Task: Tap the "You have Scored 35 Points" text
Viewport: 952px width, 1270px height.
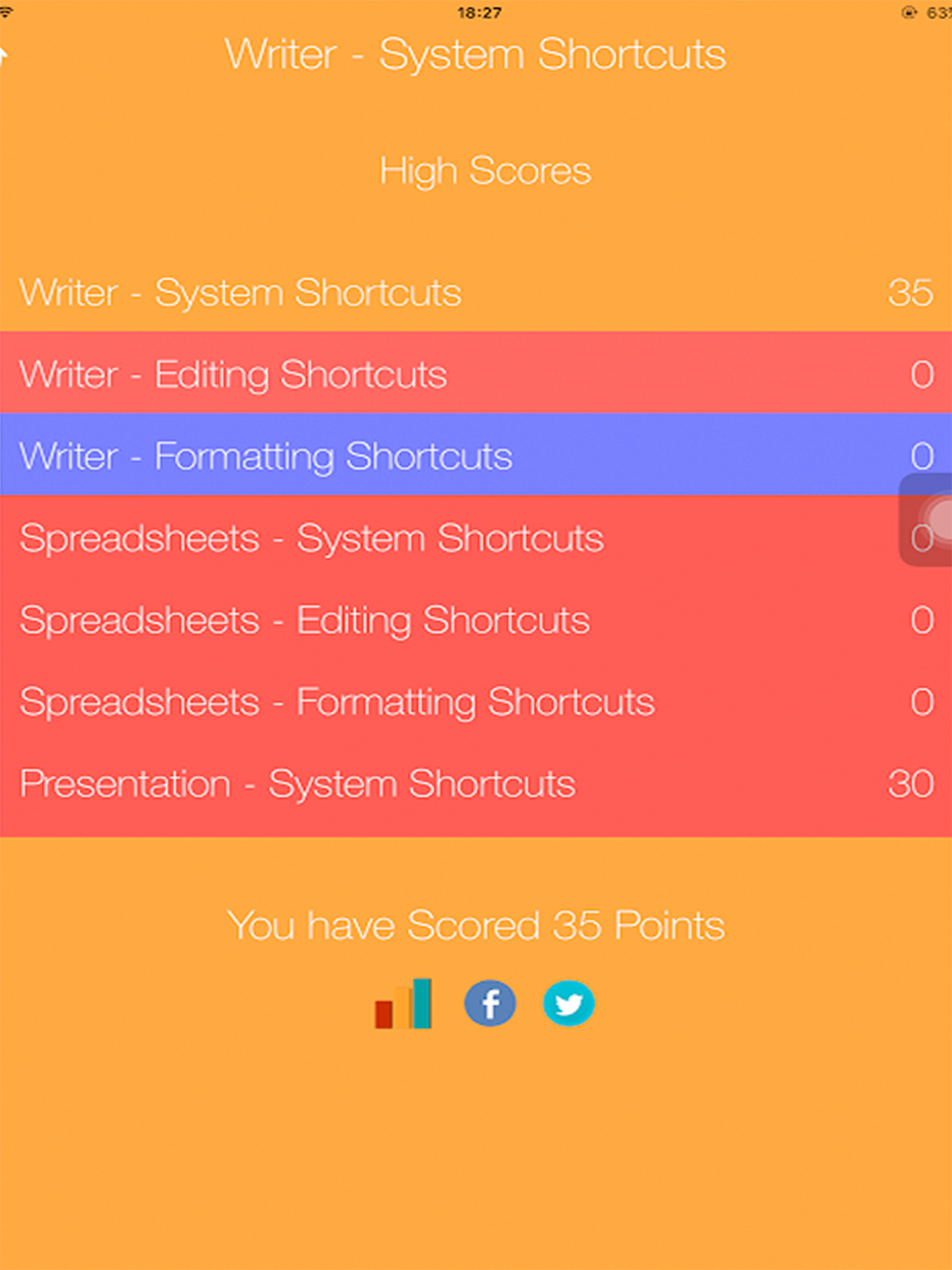Action: tap(476, 925)
